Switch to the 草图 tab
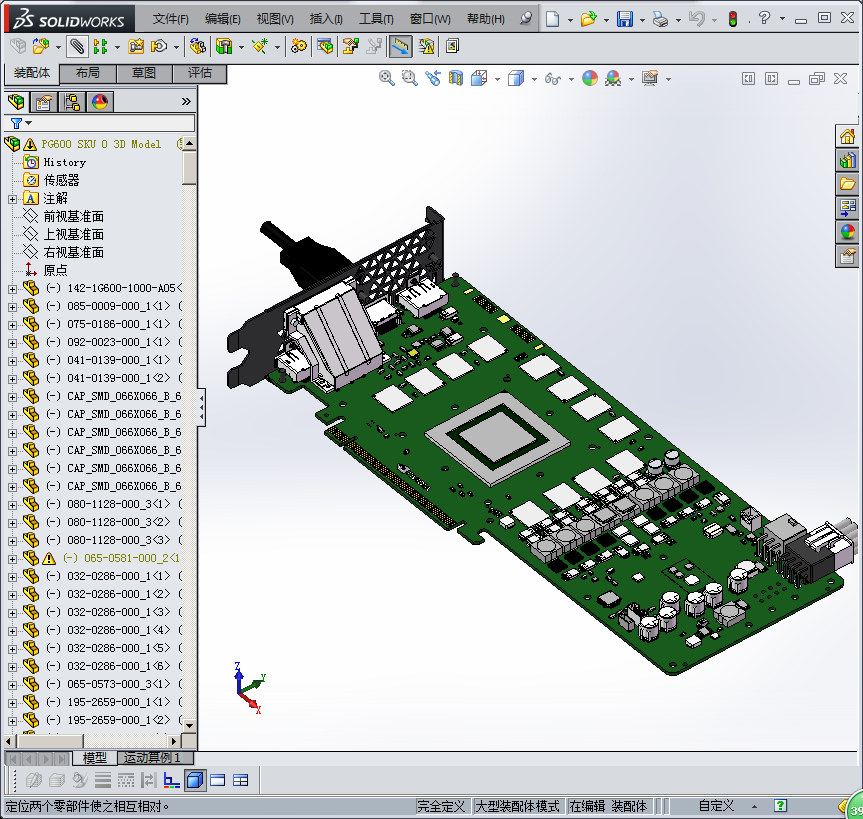Screen dimensions: 863x819 coord(144,73)
